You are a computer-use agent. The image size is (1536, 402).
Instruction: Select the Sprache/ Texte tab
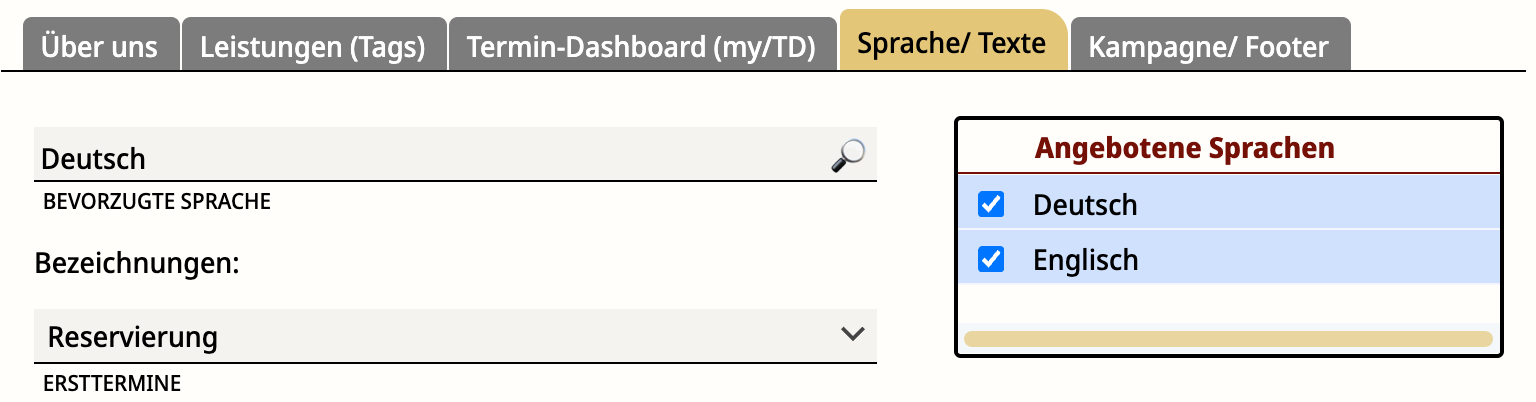tap(952, 42)
